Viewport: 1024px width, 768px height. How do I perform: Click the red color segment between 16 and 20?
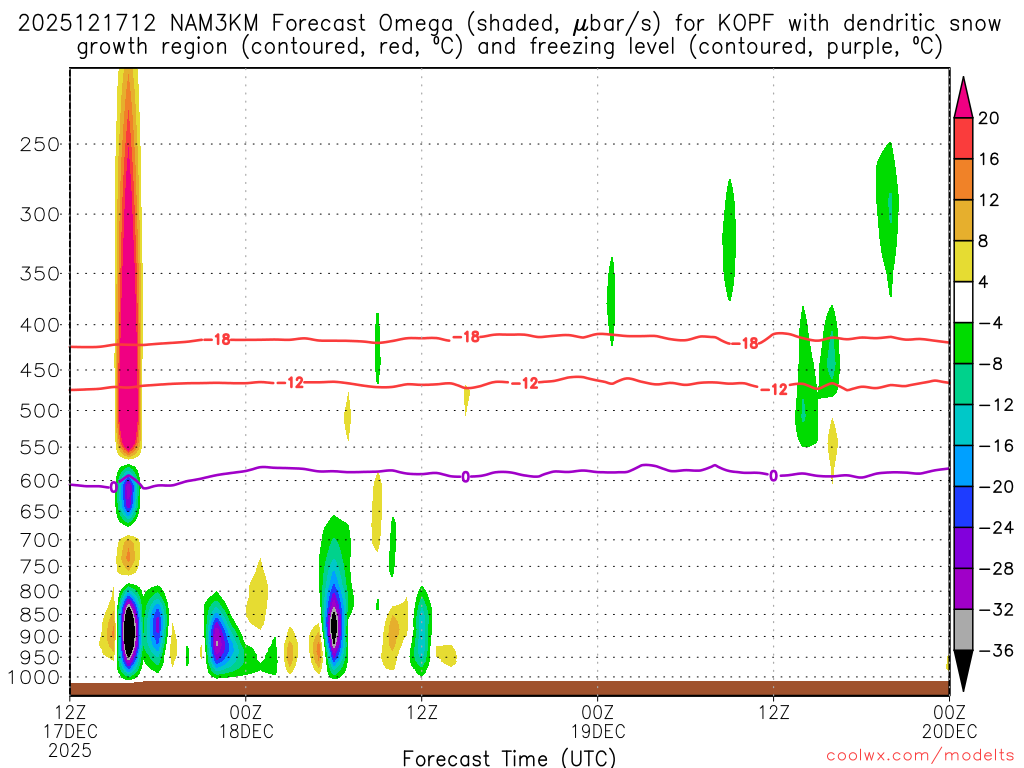(963, 138)
